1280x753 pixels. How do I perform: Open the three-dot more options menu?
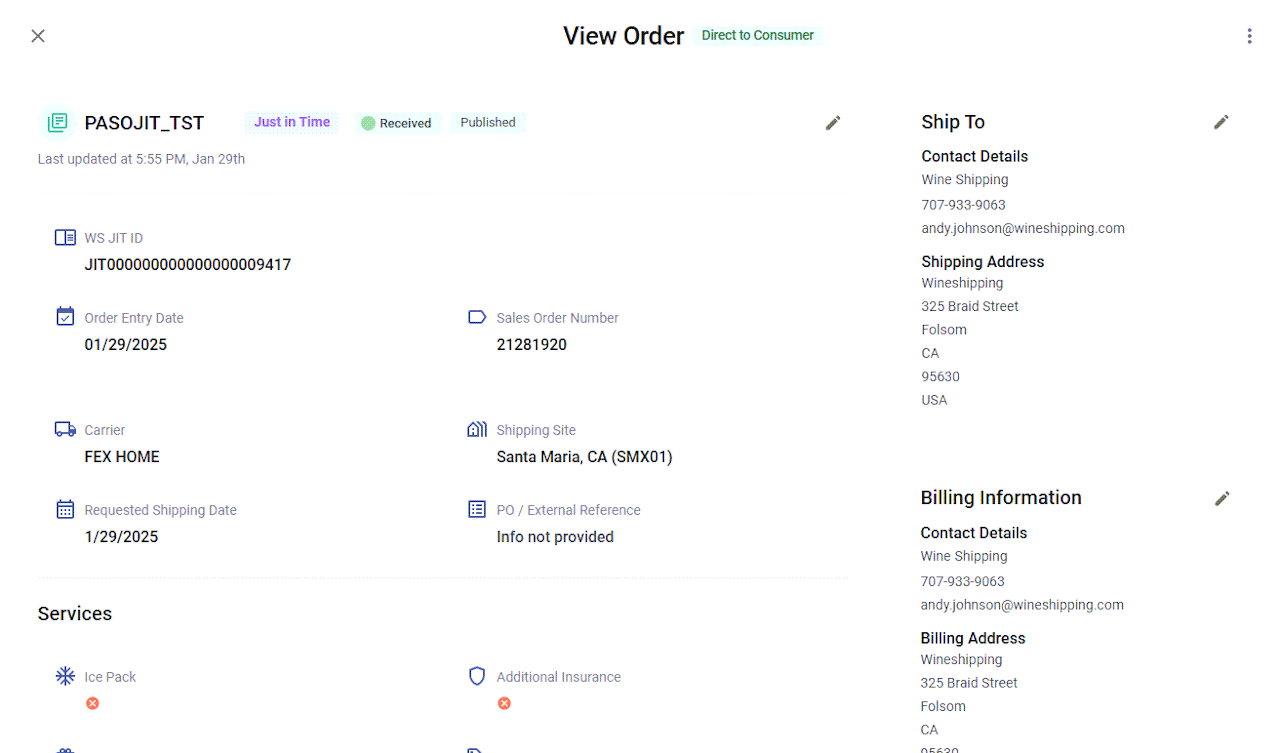tap(1249, 36)
